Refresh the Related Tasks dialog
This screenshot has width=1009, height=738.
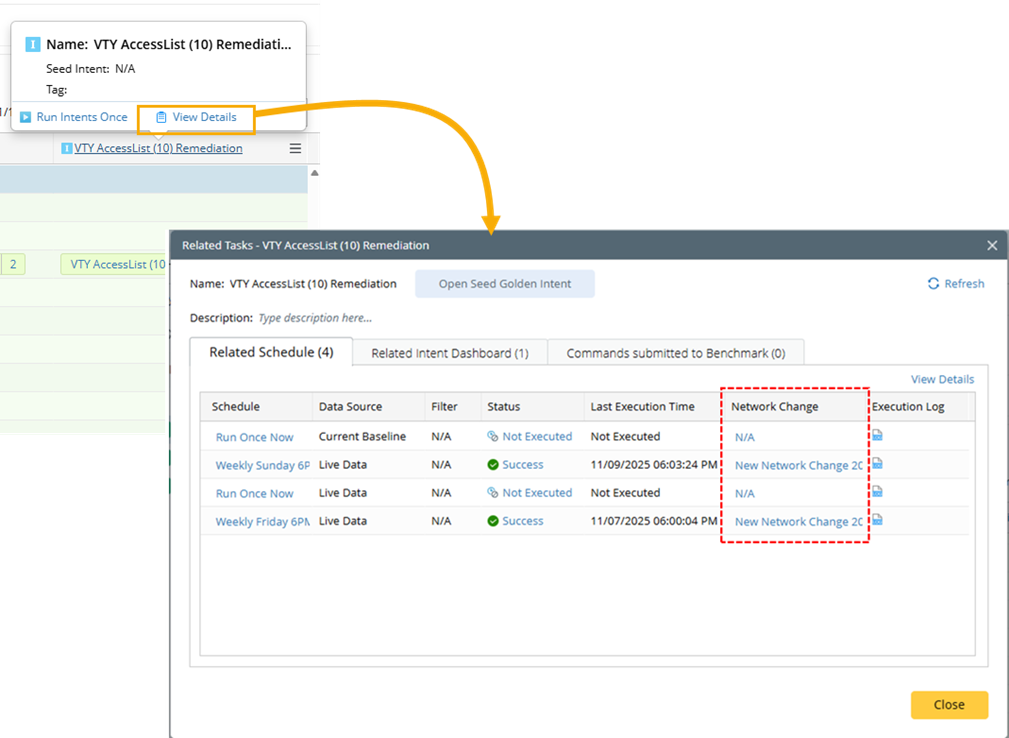click(956, 284)
